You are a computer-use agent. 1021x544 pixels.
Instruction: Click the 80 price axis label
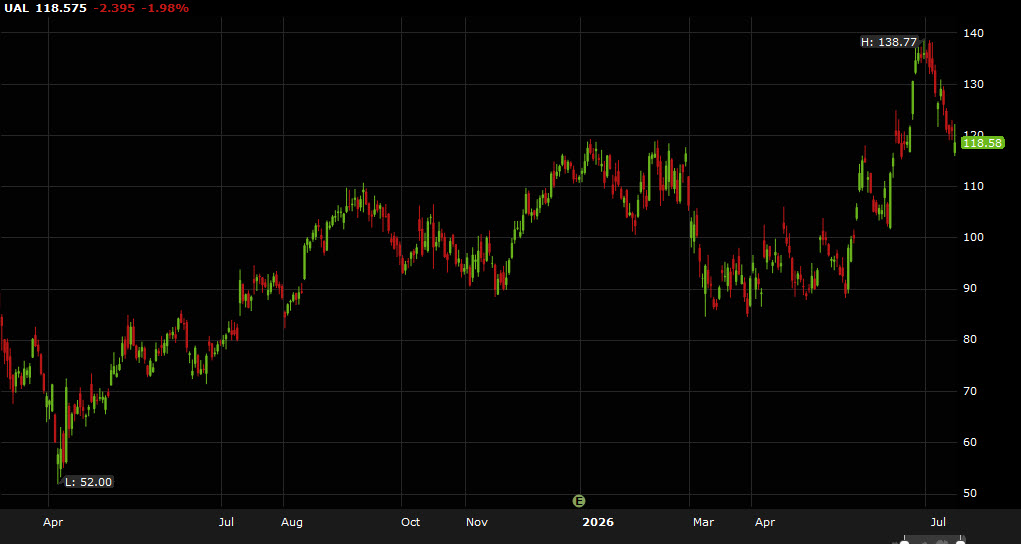point(970,339)
